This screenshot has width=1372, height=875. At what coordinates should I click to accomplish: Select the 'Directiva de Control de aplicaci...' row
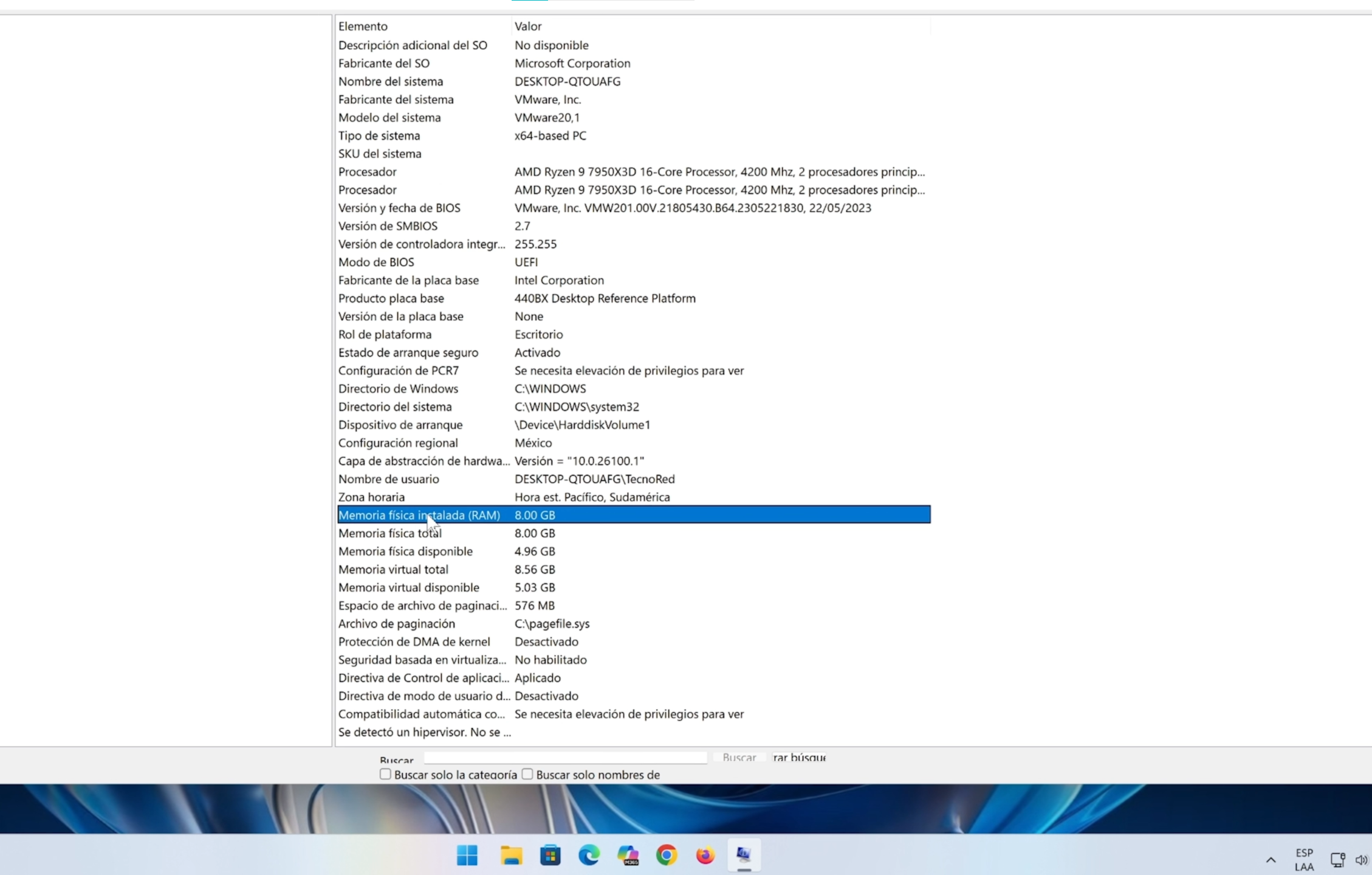pyautogui.click(x=634, y=678)
